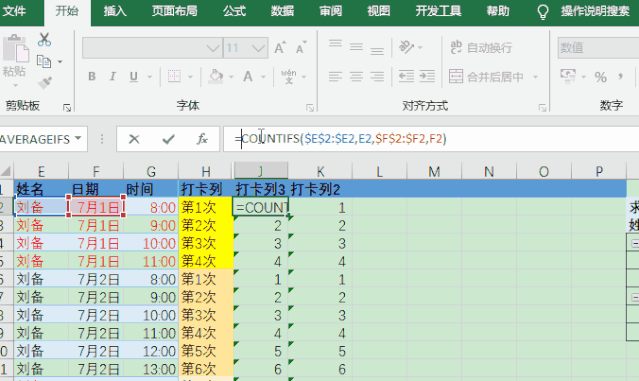
Task: Expand the AVERAGEIFS name box dropdown
Action: tap(78, 139)
